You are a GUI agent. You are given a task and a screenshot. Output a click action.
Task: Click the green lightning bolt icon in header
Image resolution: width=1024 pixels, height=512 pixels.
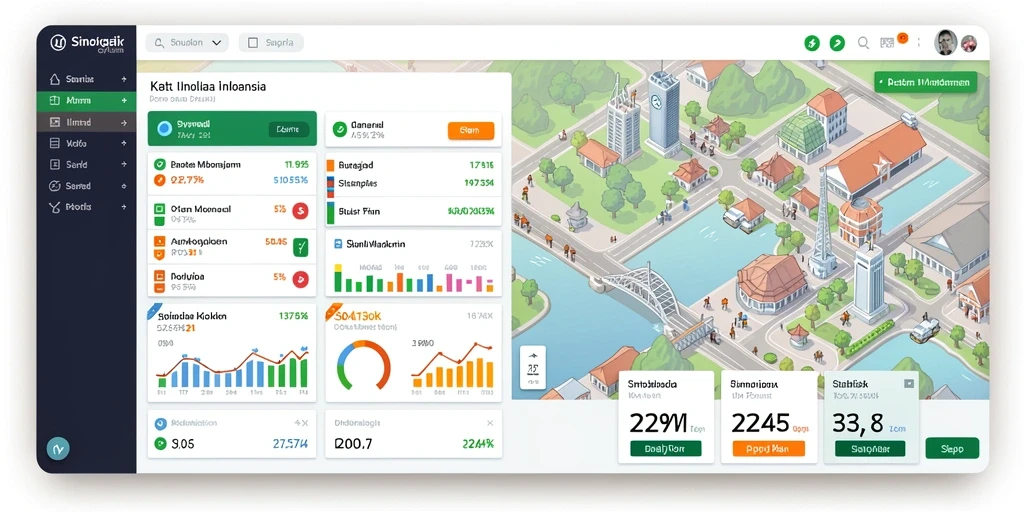click(812, 44)
